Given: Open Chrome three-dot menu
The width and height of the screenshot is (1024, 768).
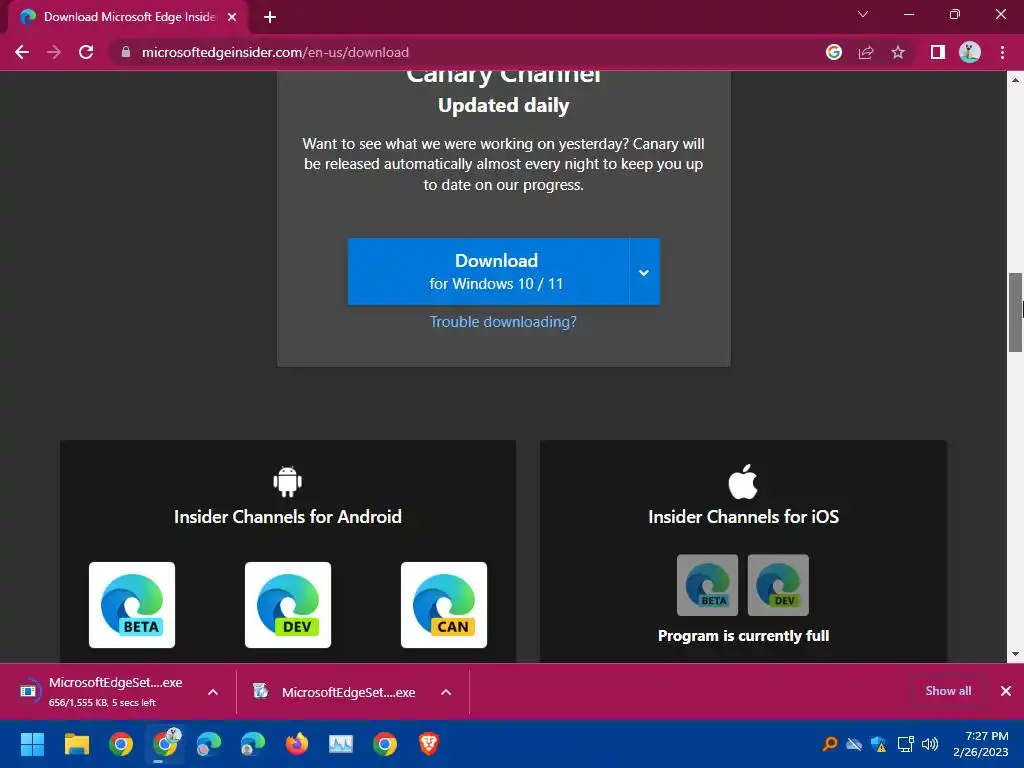Looking at the screenshot, I should (1002, 52).
